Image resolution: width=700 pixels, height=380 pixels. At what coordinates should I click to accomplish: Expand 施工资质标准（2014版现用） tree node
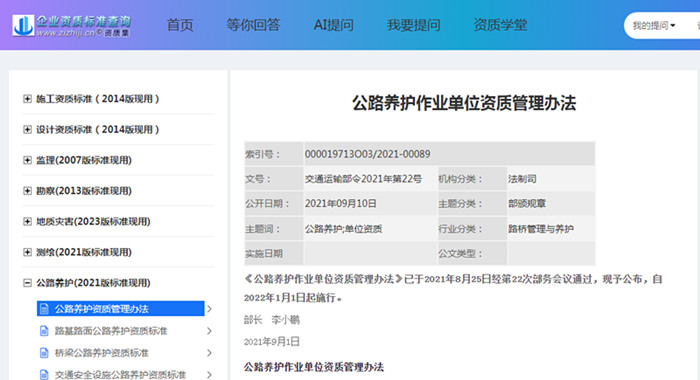pyautogui.click(x=27, y=99)
